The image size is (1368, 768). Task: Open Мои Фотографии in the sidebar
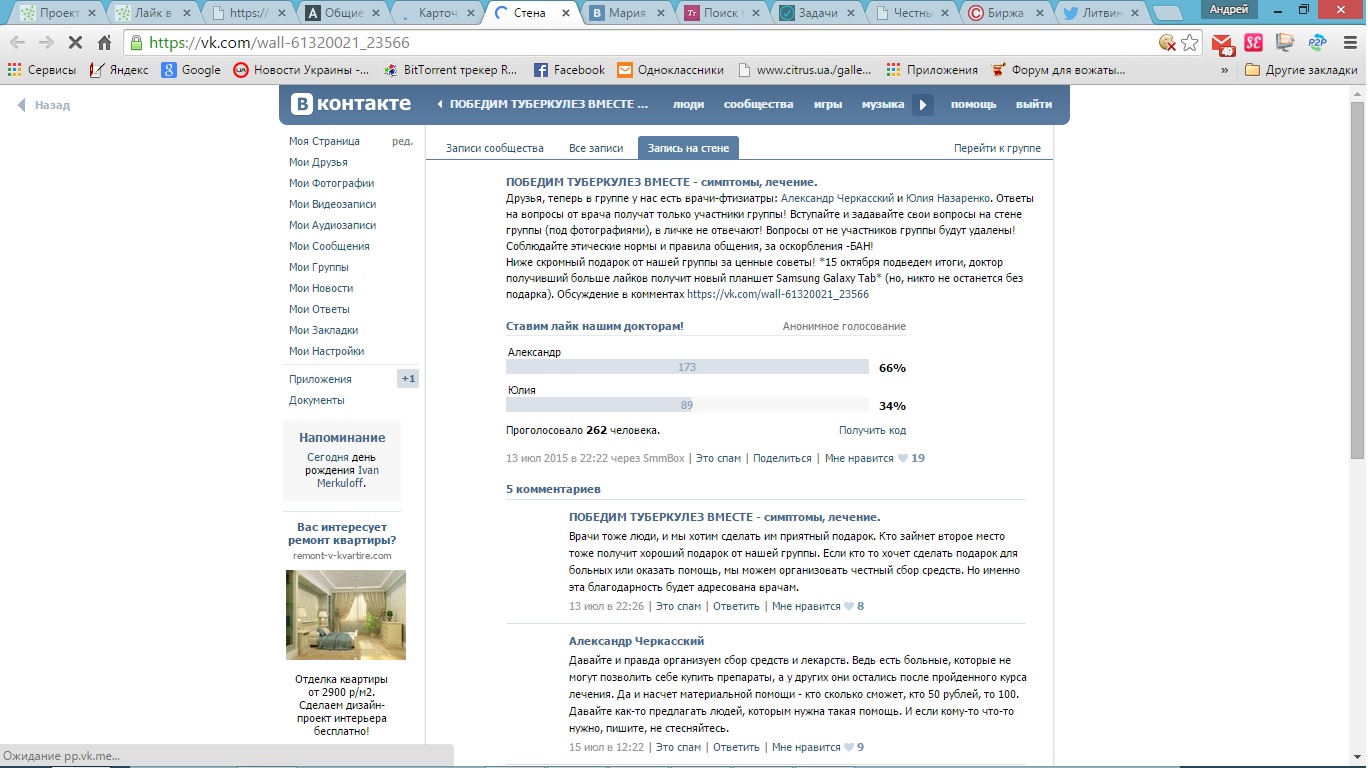point(331,183)
